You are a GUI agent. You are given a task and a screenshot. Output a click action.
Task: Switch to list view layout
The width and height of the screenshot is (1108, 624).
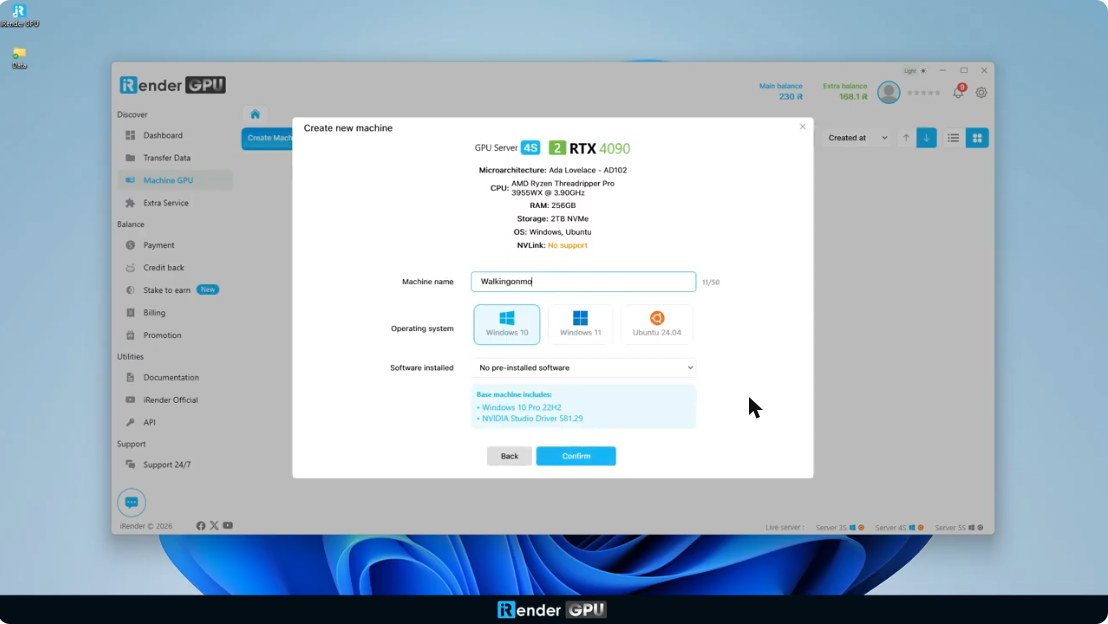pos(953,138)
